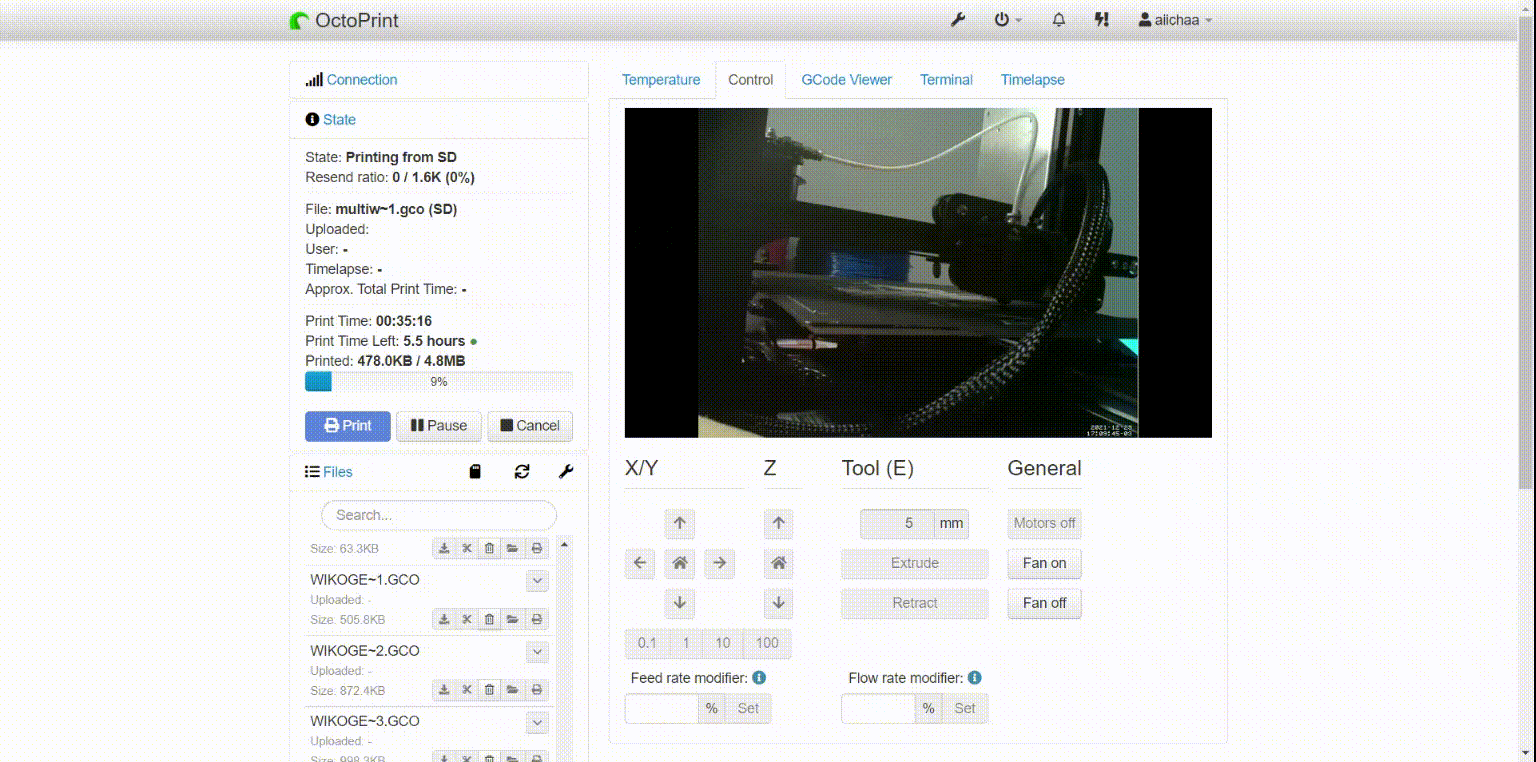
Task: Click Motors off
Action: click(1044, 523)
